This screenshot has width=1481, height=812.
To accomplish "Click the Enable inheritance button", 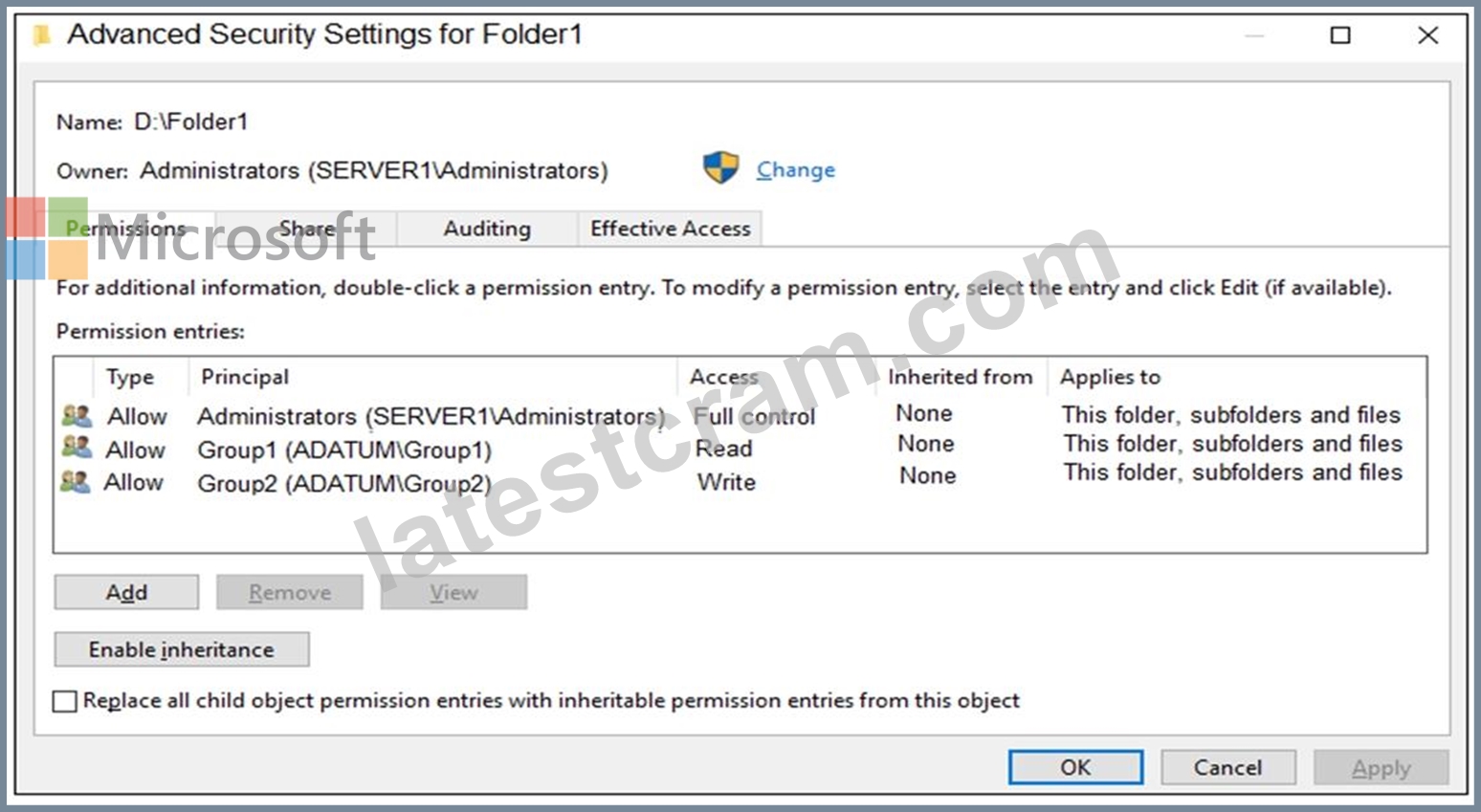I will click(x=182, y=649).
